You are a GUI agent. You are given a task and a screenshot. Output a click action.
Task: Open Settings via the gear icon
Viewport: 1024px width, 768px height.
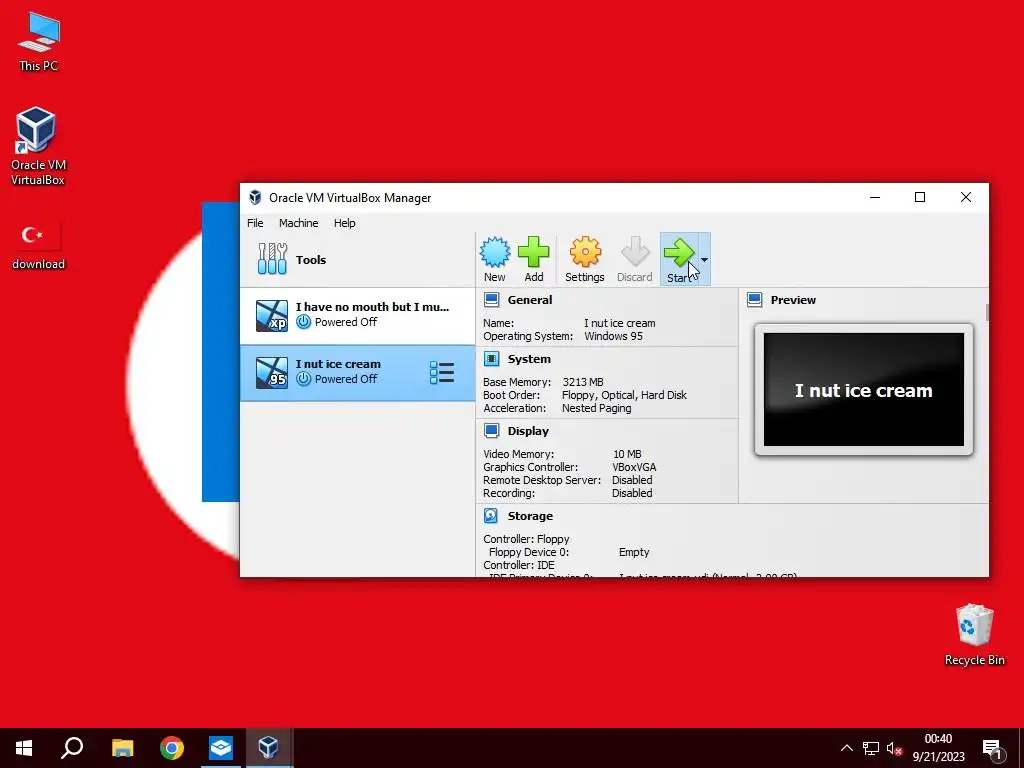point(585,252)
